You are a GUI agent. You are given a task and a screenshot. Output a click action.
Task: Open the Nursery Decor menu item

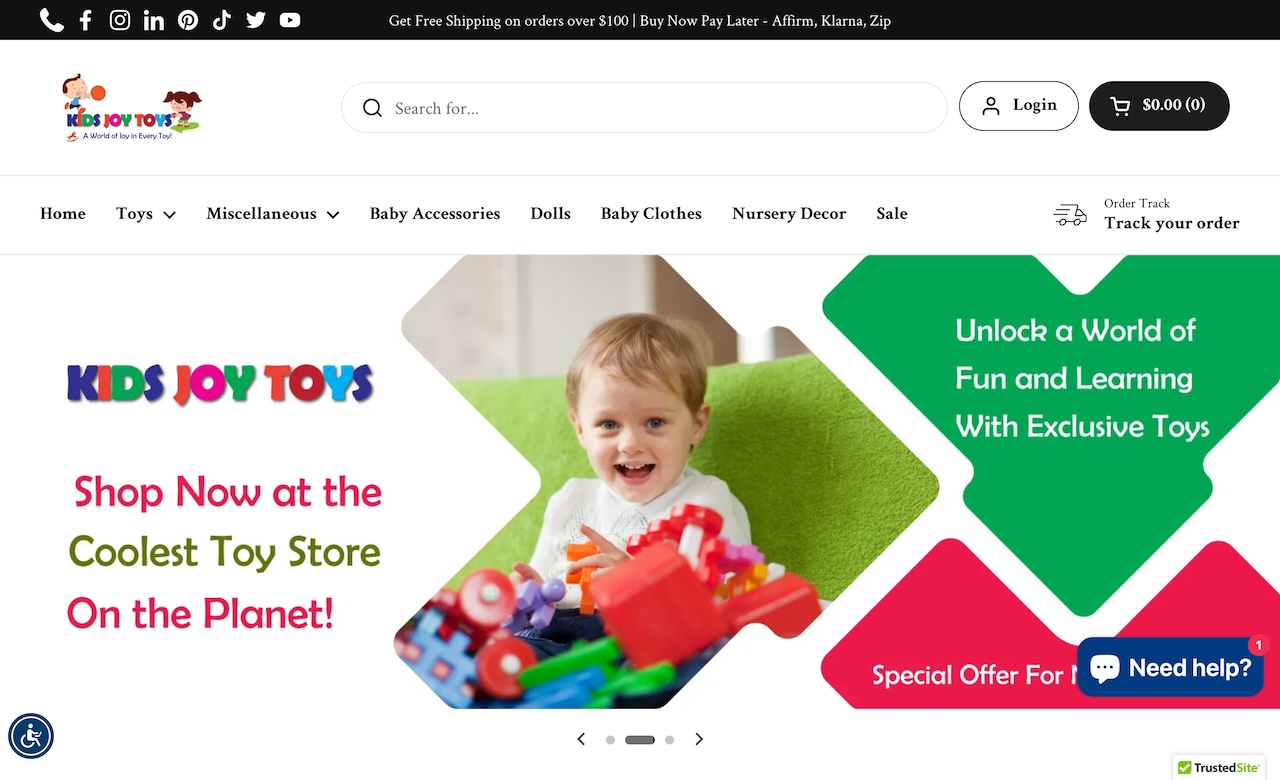click(789, 214)
